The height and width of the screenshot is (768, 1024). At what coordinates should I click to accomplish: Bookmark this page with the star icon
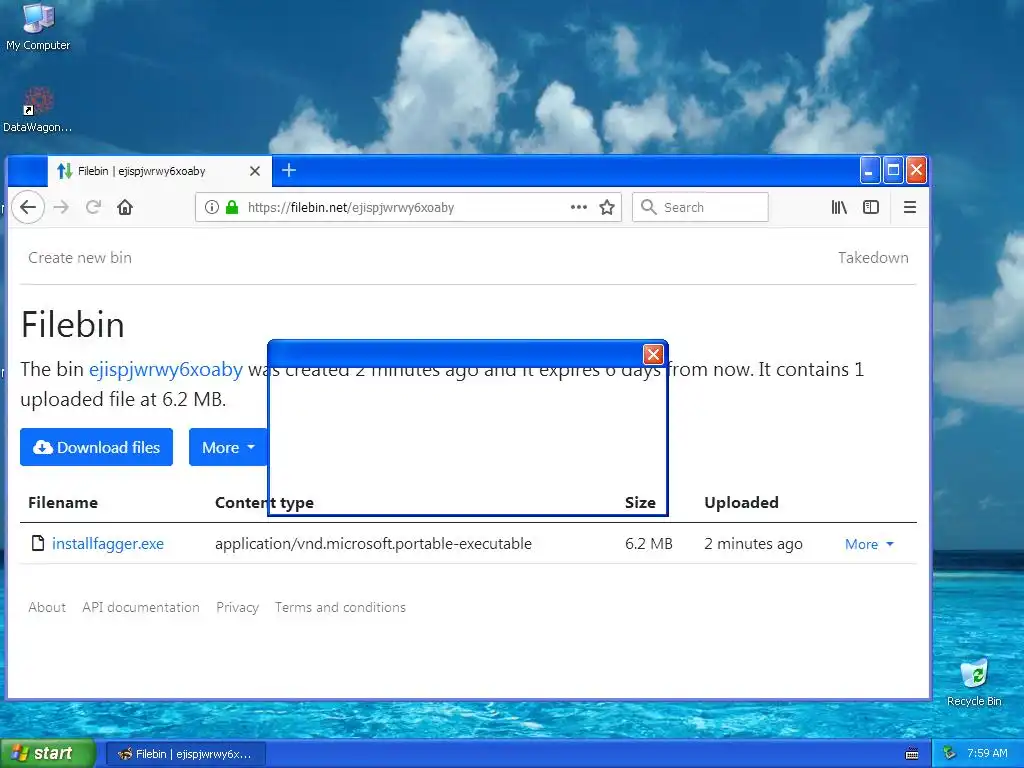[x=607, y=208]
